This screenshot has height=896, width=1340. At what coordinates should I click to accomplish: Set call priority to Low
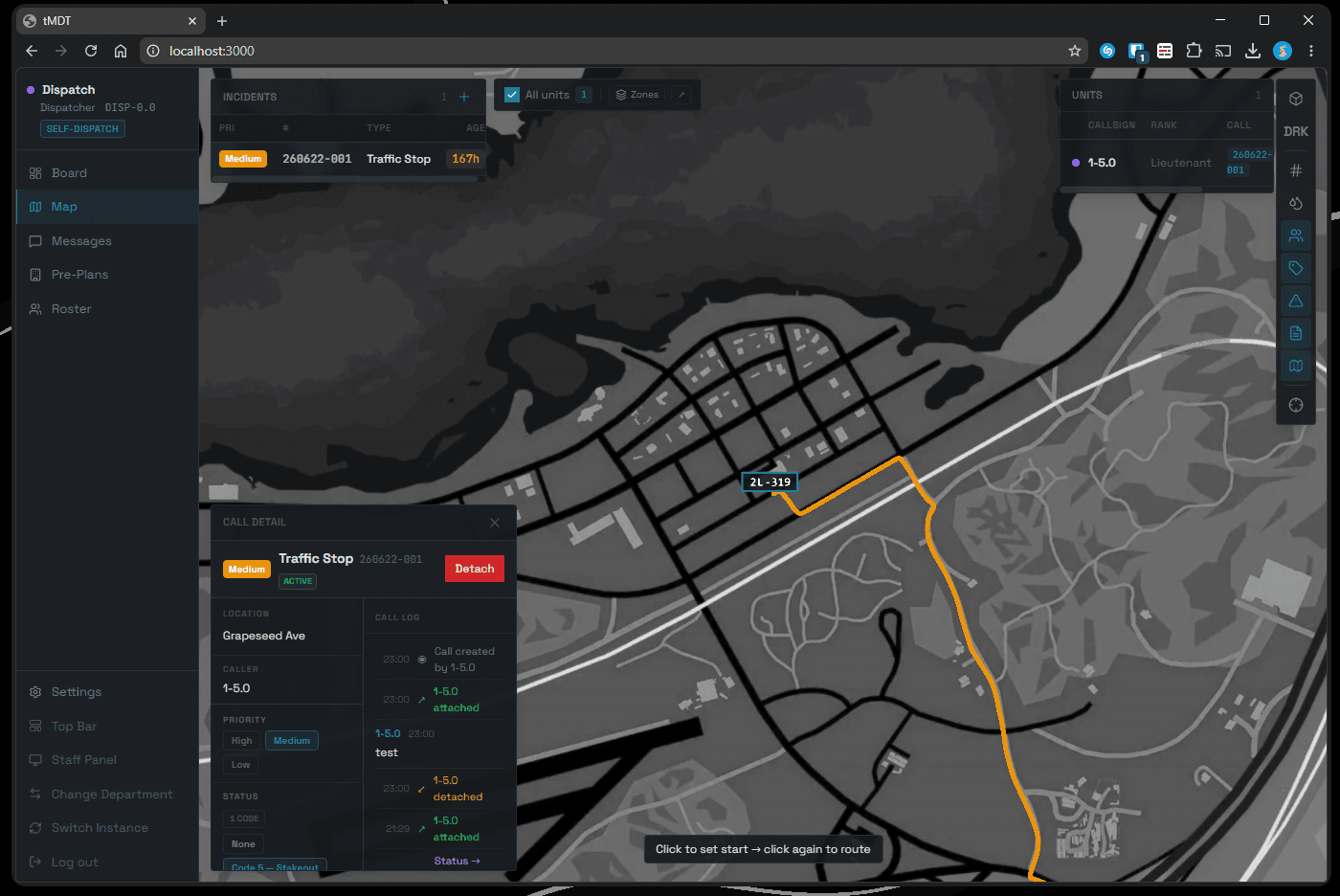coord(240,765)
